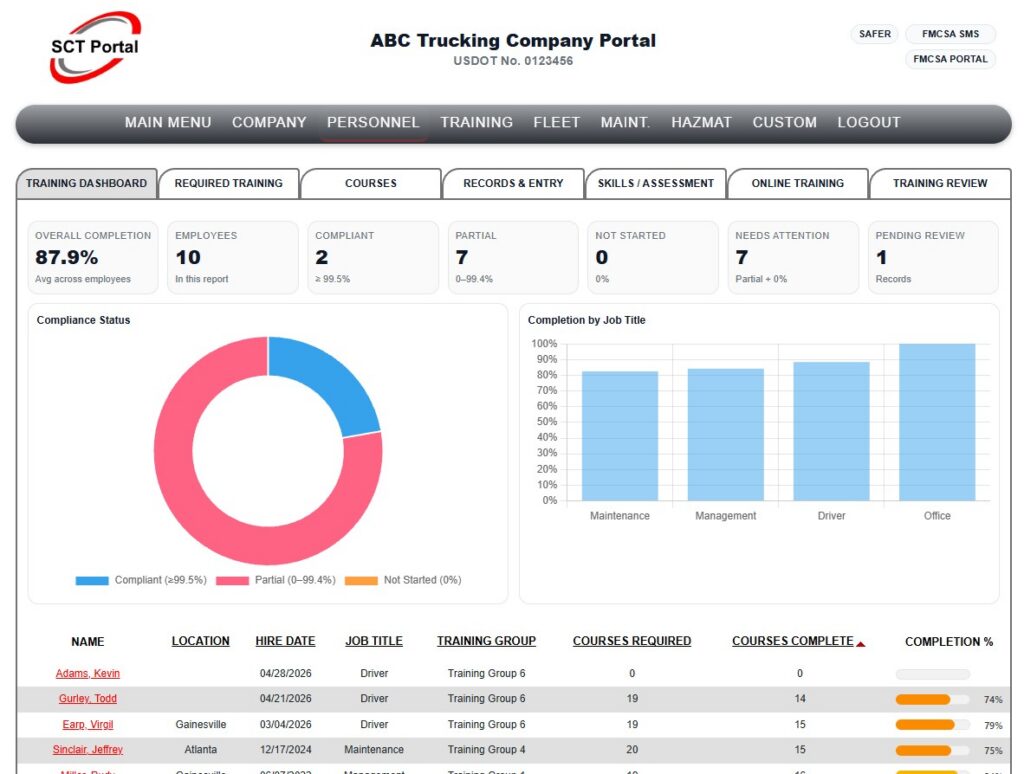Click the Employees 10 summary card

(233, 257)
